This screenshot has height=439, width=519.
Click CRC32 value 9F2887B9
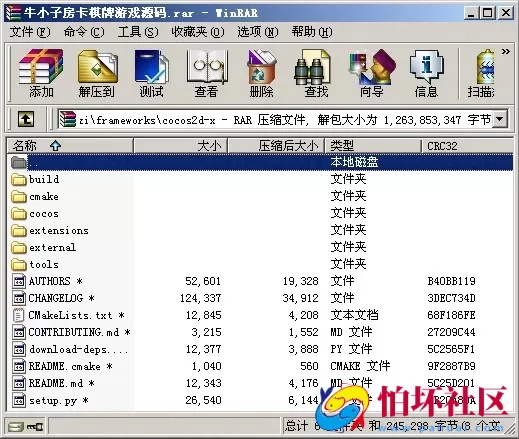(451, 366)
